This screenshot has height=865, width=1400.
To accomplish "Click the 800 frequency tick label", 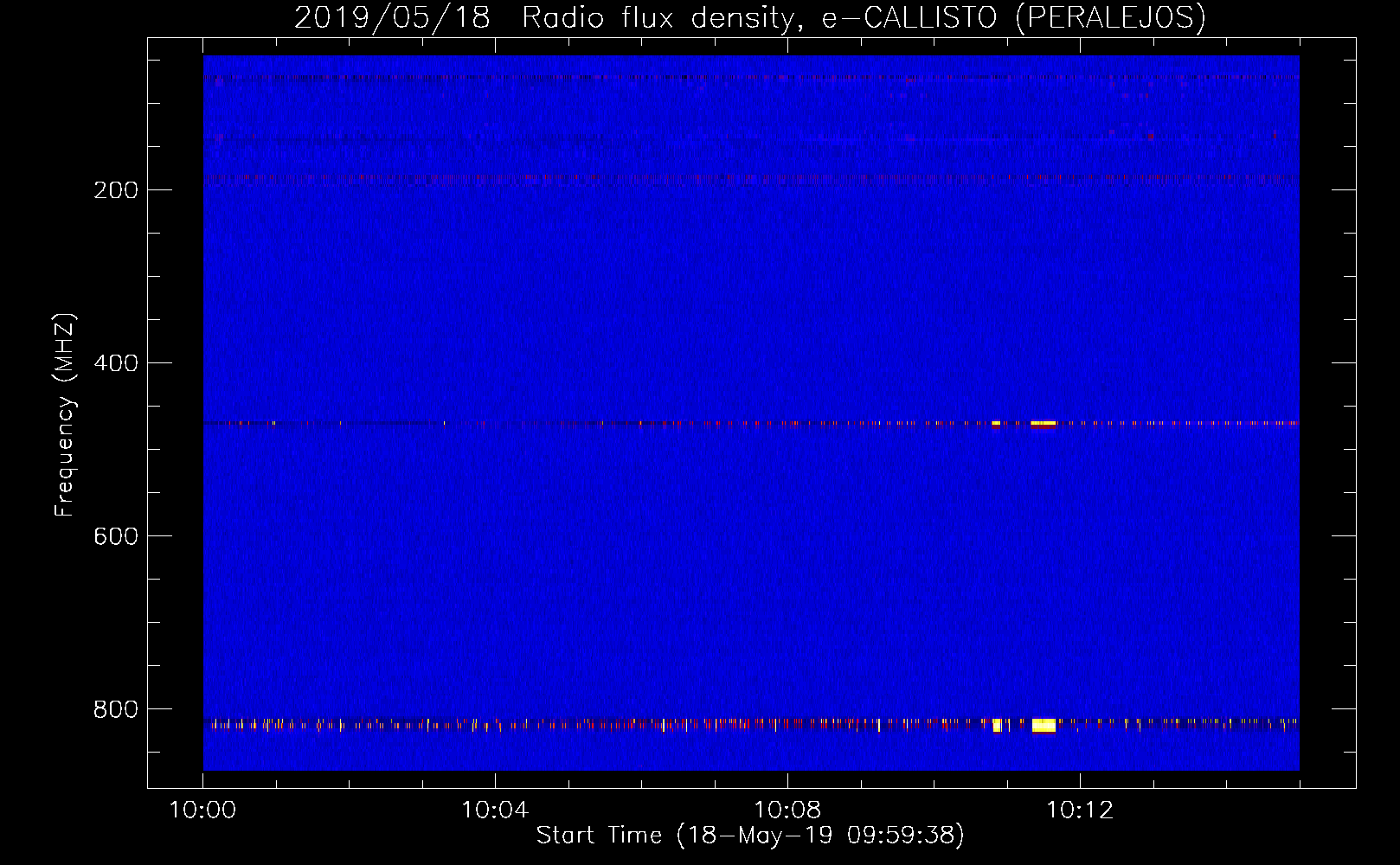I will coord(116,709).
